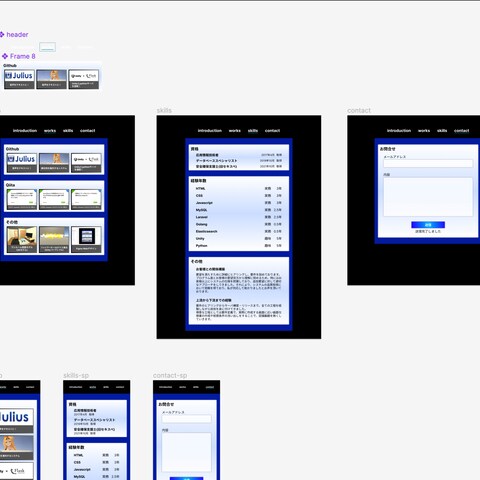This screenshot has width=480, height=480.
Task: Select the contact frame title label
Action: 359,110
